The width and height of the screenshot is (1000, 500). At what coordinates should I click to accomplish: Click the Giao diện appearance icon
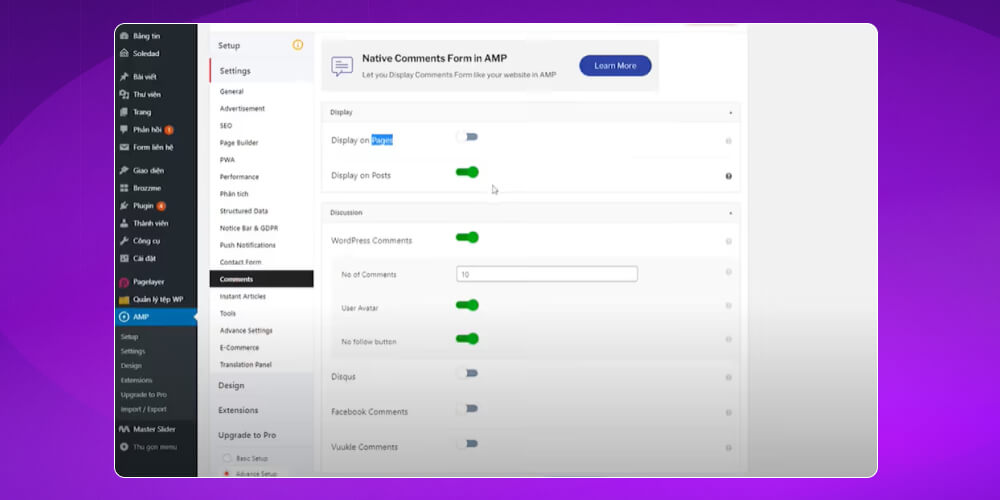click(x=124, y=171)
